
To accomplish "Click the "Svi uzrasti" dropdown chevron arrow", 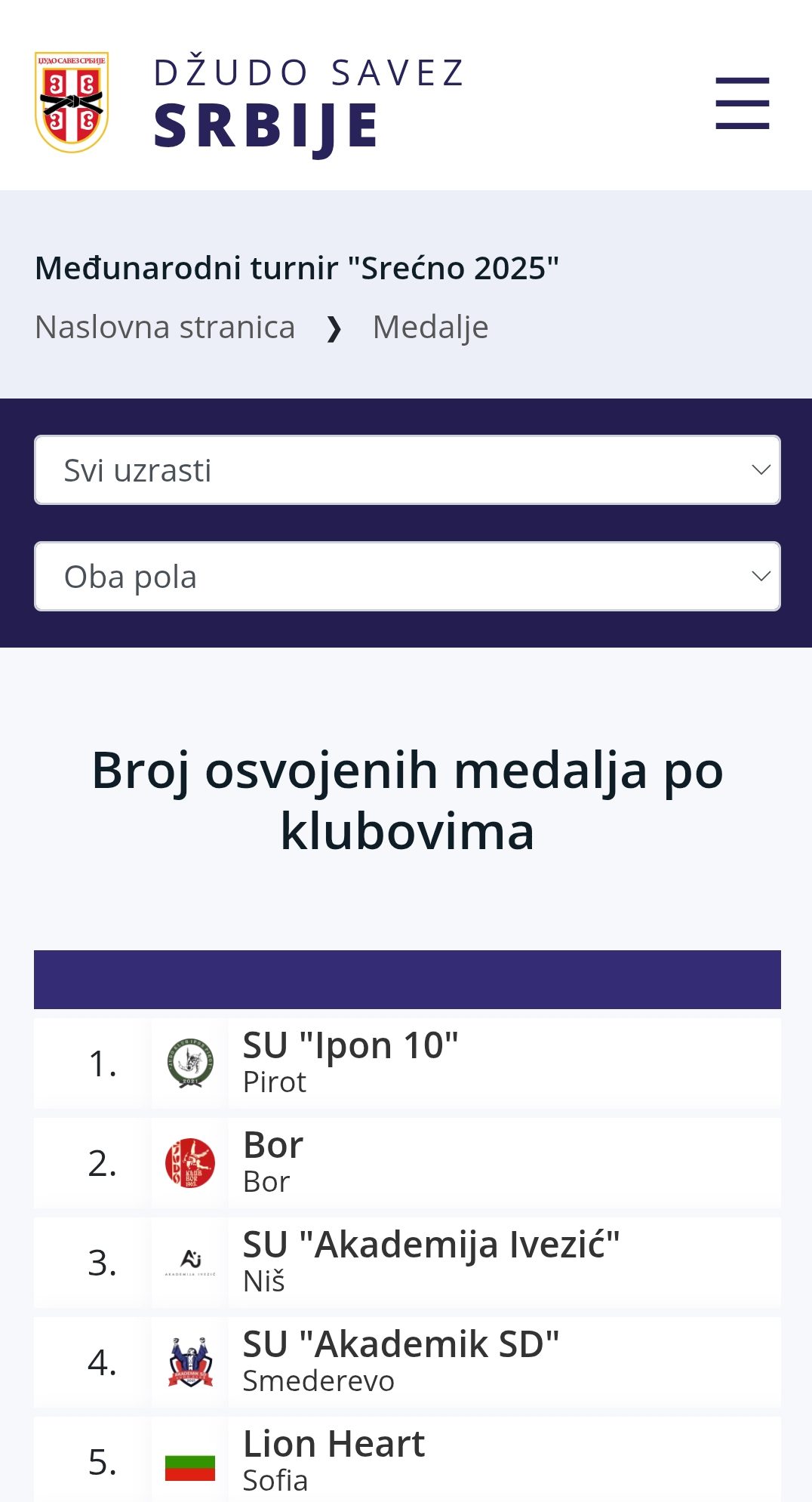I will pos(761,470).
